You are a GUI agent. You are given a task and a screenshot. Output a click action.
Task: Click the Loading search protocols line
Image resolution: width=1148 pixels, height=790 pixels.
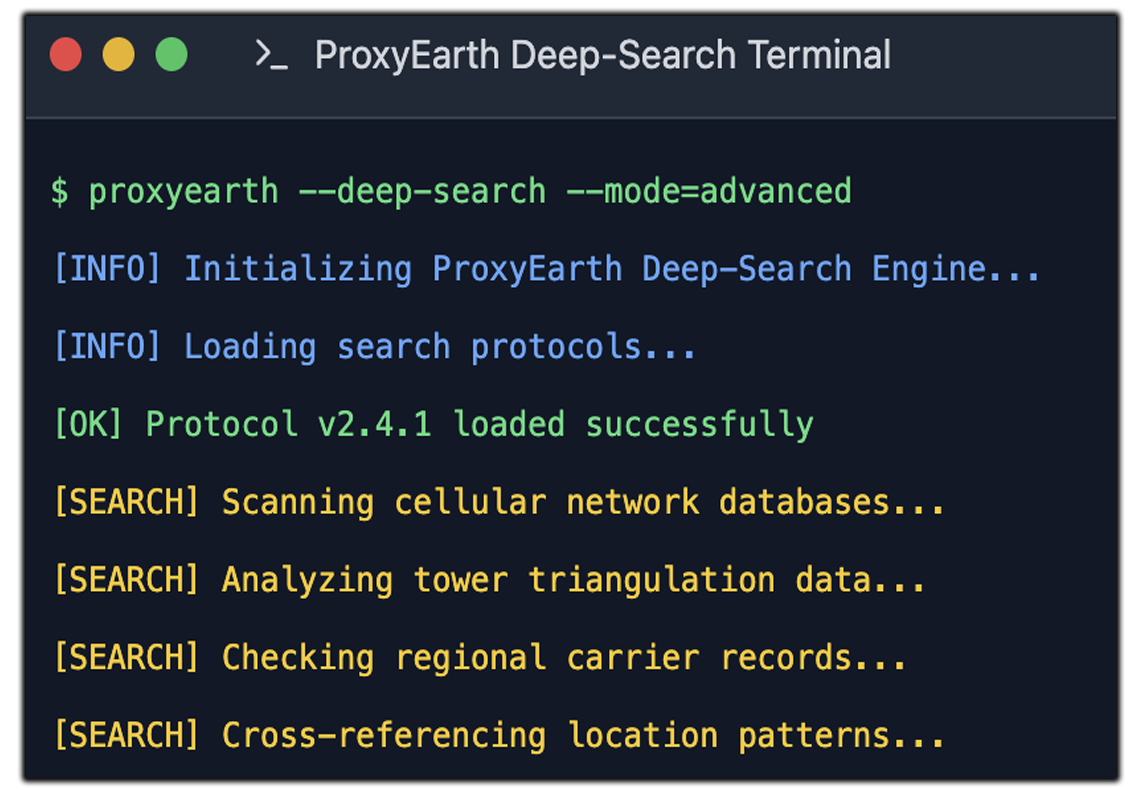coord(440,347)
